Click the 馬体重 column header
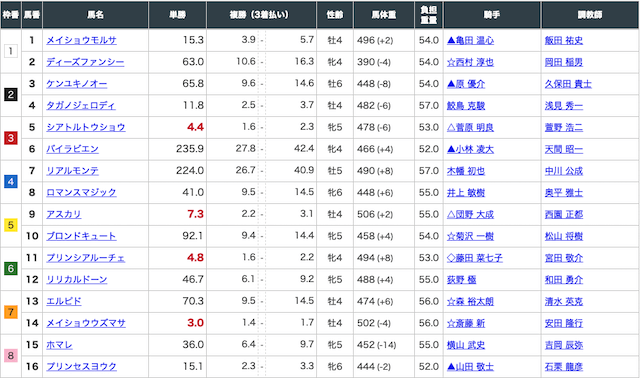The height and width of the screenshot is (378, 640). (x=384, y=15)
